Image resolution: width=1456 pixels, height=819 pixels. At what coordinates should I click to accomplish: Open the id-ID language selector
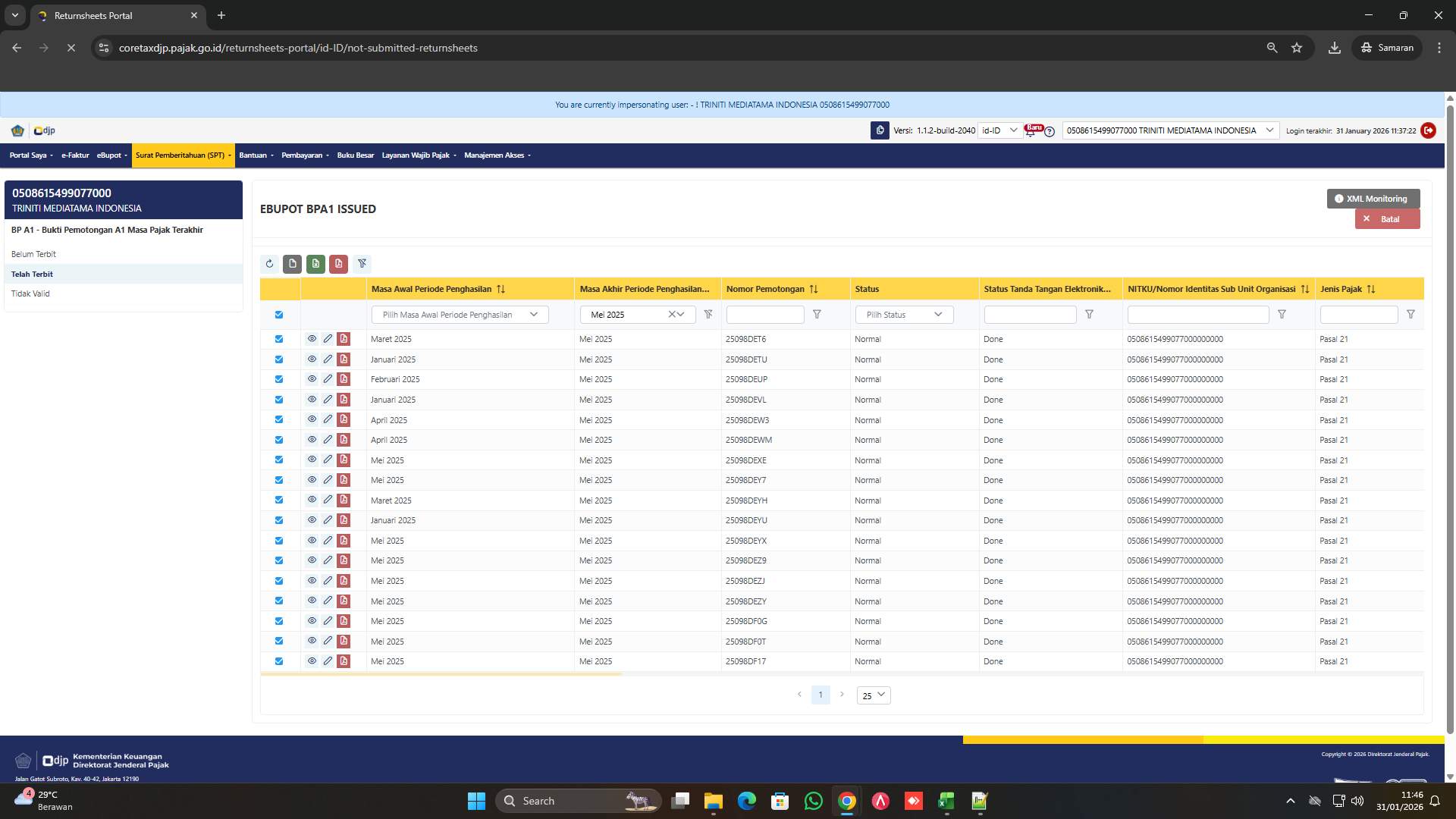click(999, 130)
